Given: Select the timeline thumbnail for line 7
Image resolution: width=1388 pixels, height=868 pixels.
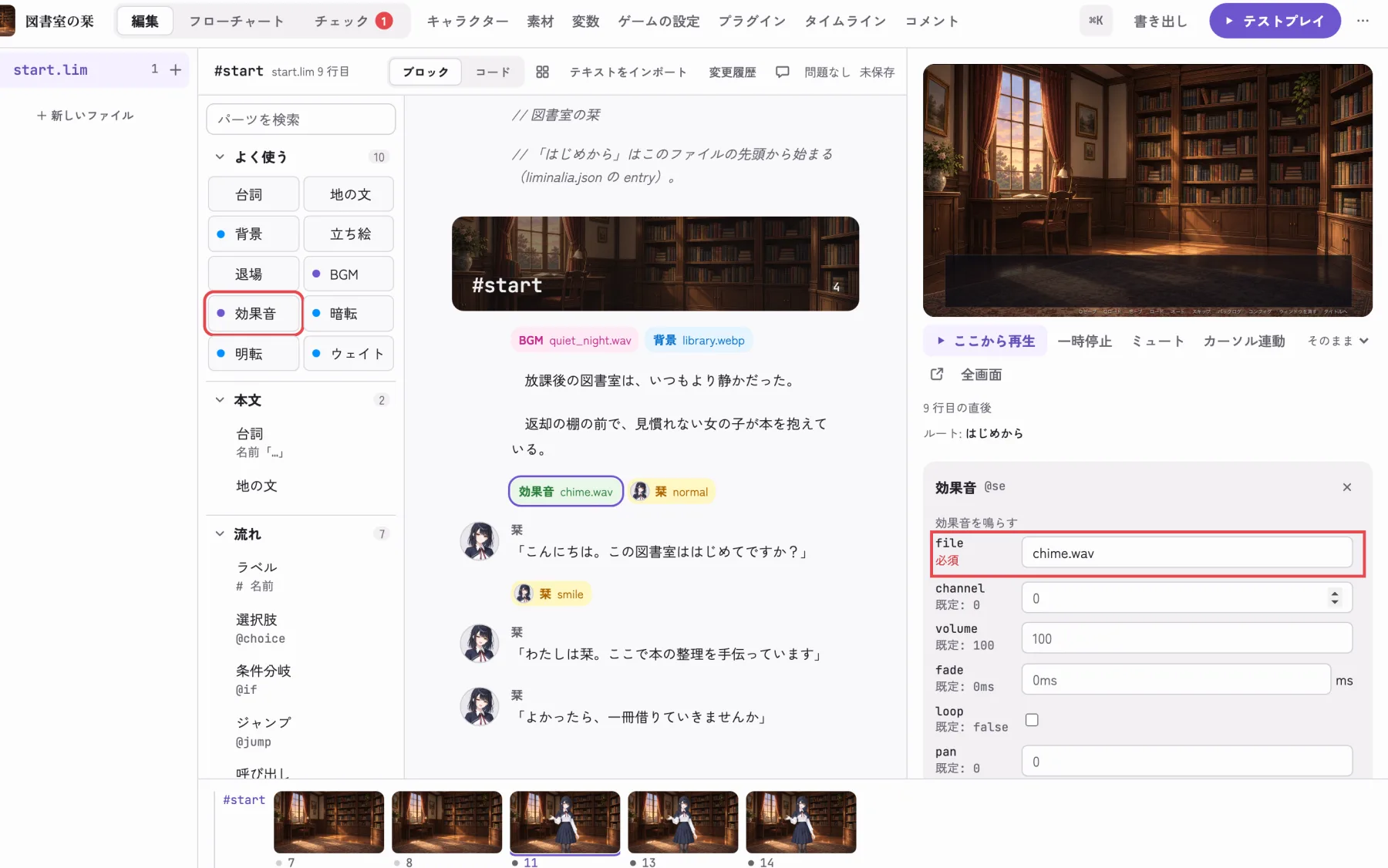Looking at the screenshot, I should tap(329, 822).
